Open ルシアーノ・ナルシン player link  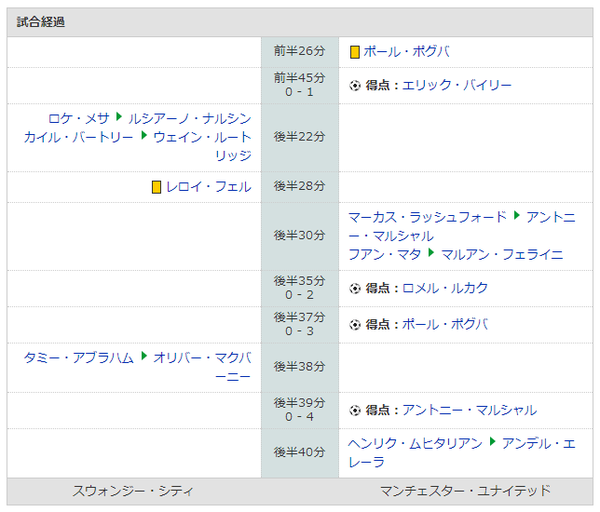pos(189,118)
